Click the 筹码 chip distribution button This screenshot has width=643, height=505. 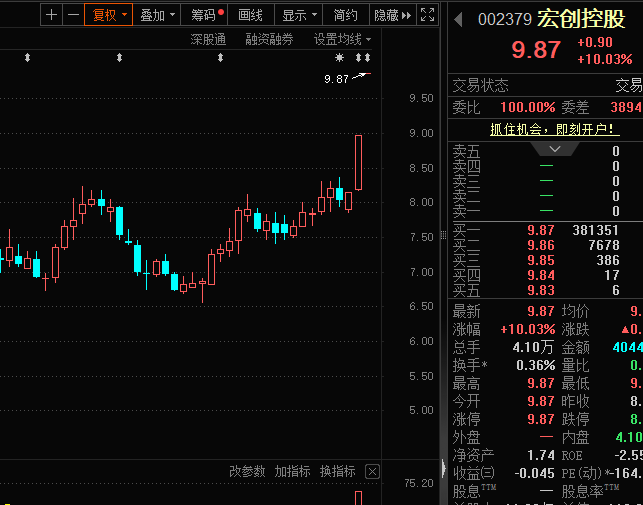208,15
